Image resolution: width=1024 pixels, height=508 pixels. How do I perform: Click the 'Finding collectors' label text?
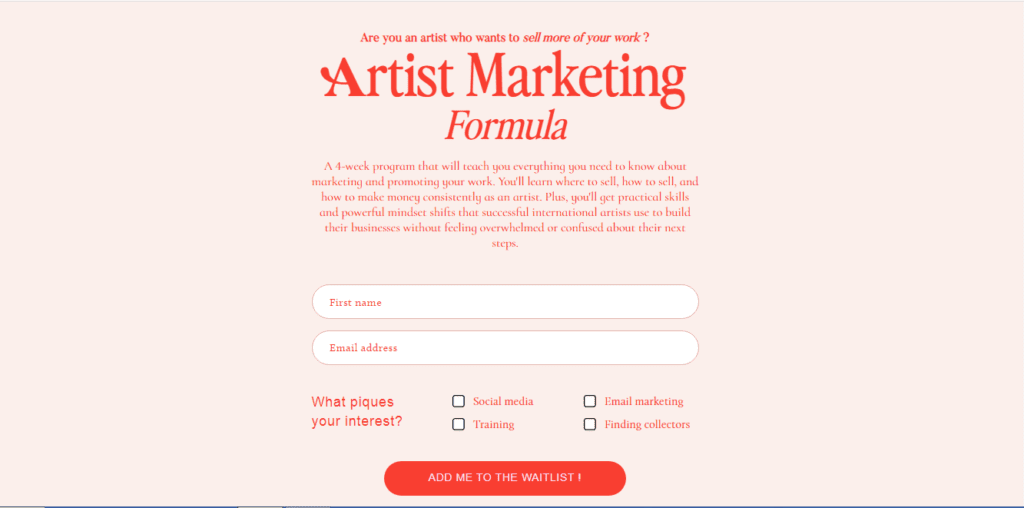pos(647,424)
